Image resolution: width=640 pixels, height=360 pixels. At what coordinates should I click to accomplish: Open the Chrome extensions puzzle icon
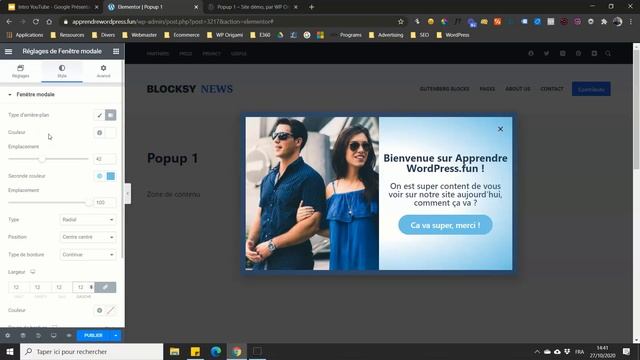click(x=604, y=22)
